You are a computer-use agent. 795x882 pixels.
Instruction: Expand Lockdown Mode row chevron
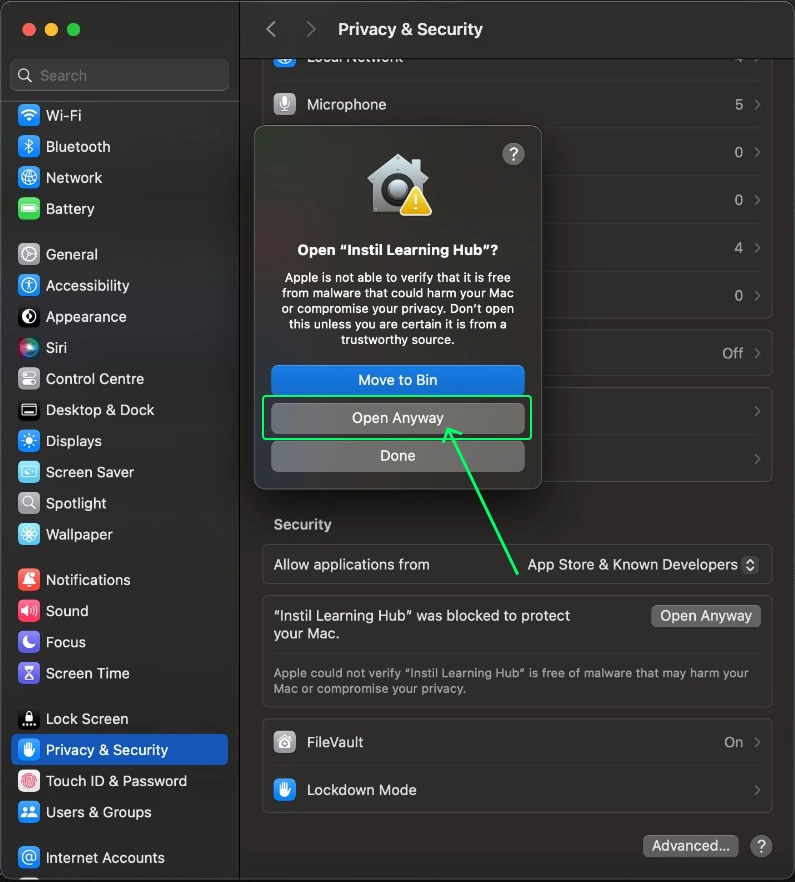point(757,790)
